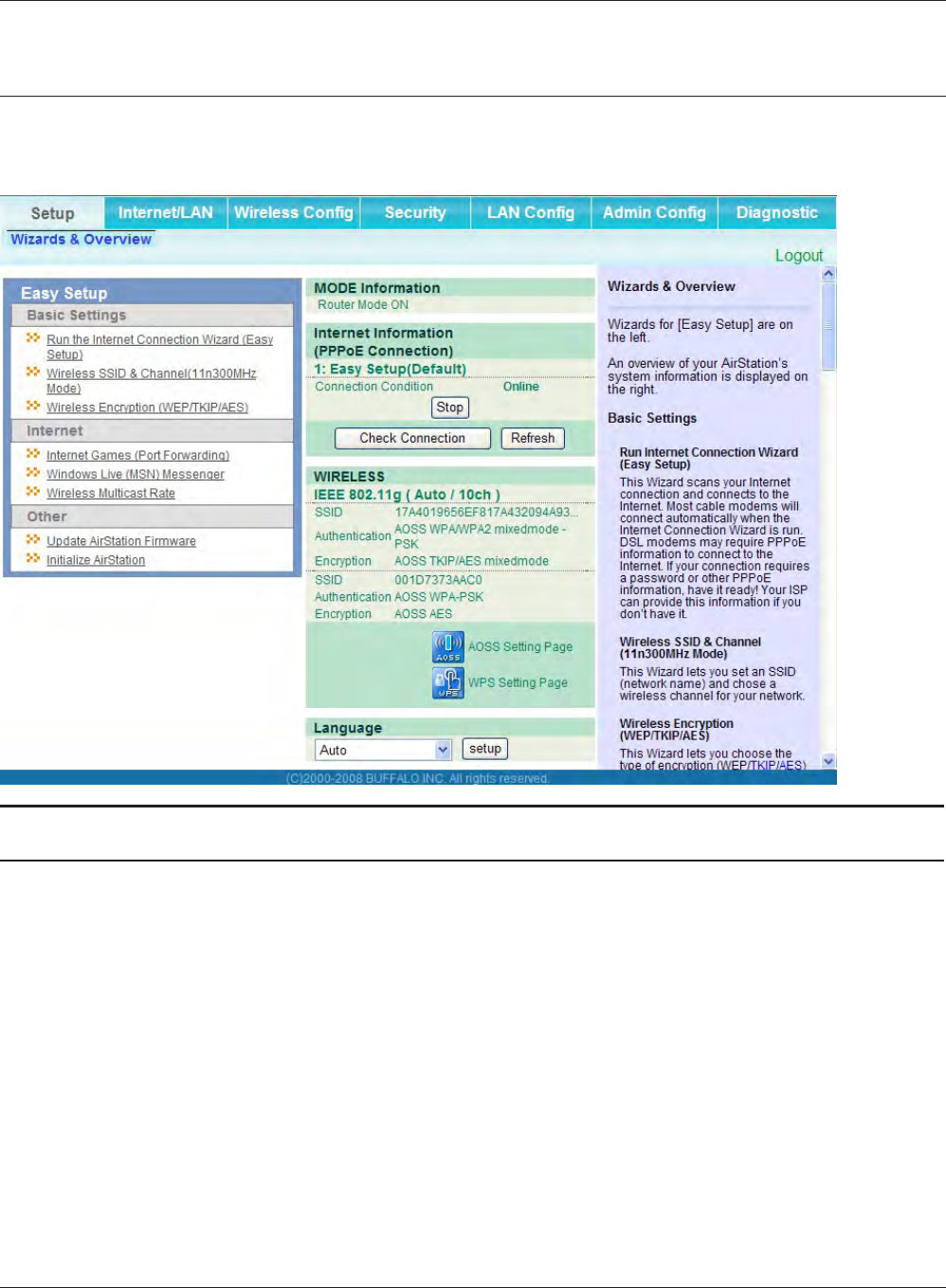The width and height of the screenshot is (946, 1288).
Task: Click arrow bullet beside Initialize AirStation
Action: pos(33,558)
